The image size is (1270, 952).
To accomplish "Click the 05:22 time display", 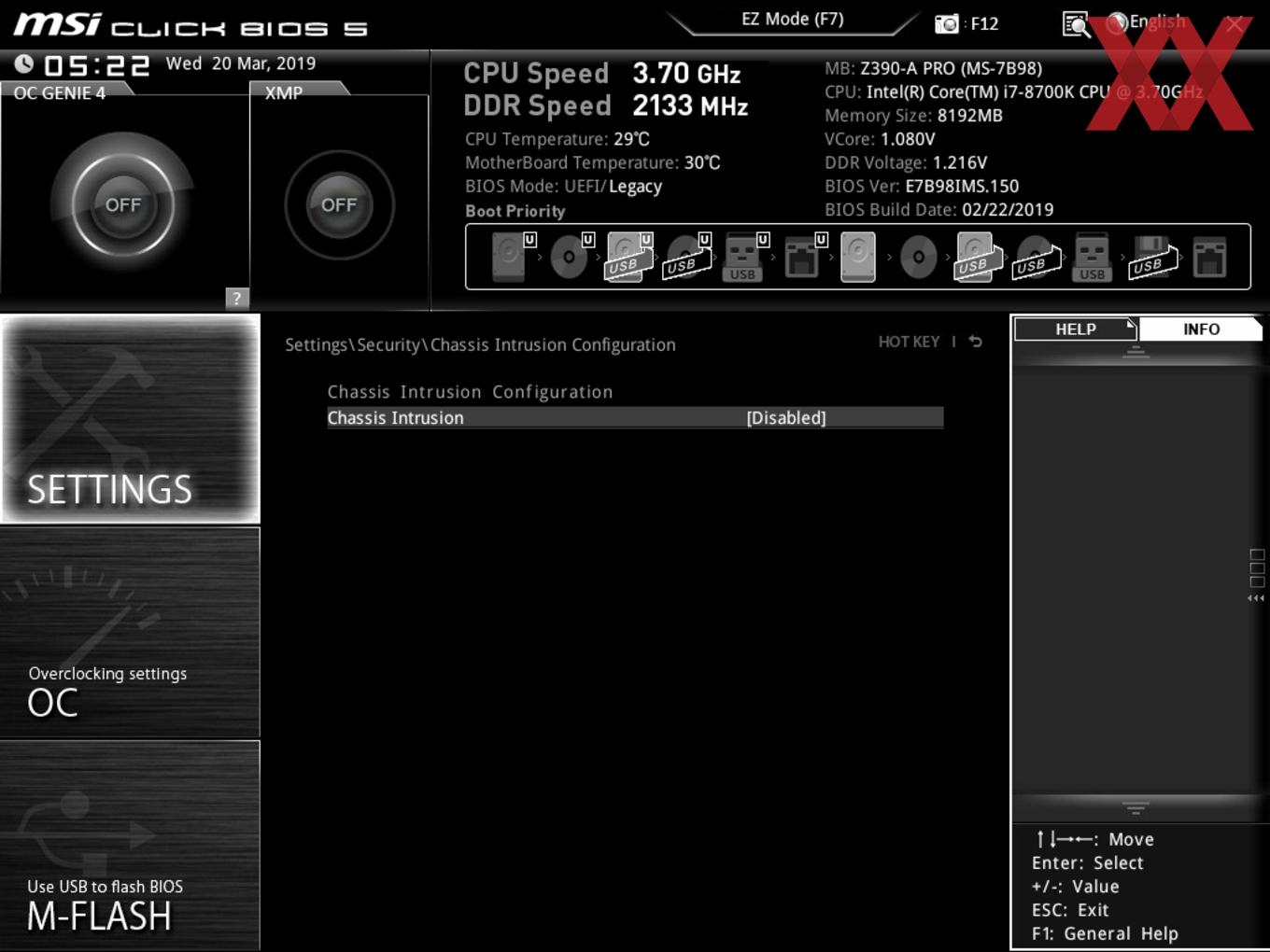I will click(97, 65).
